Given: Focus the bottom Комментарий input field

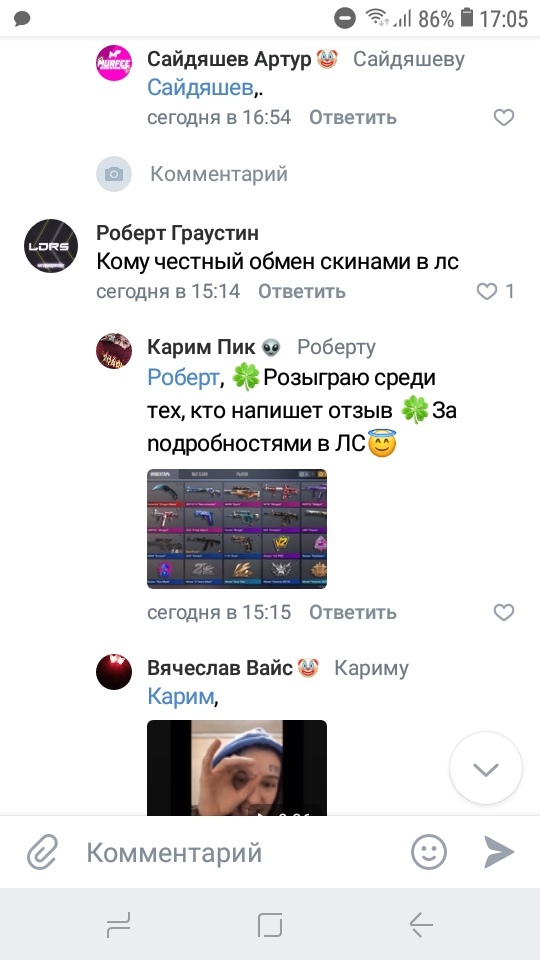Looking at the screenshot, I should point(239,852).
